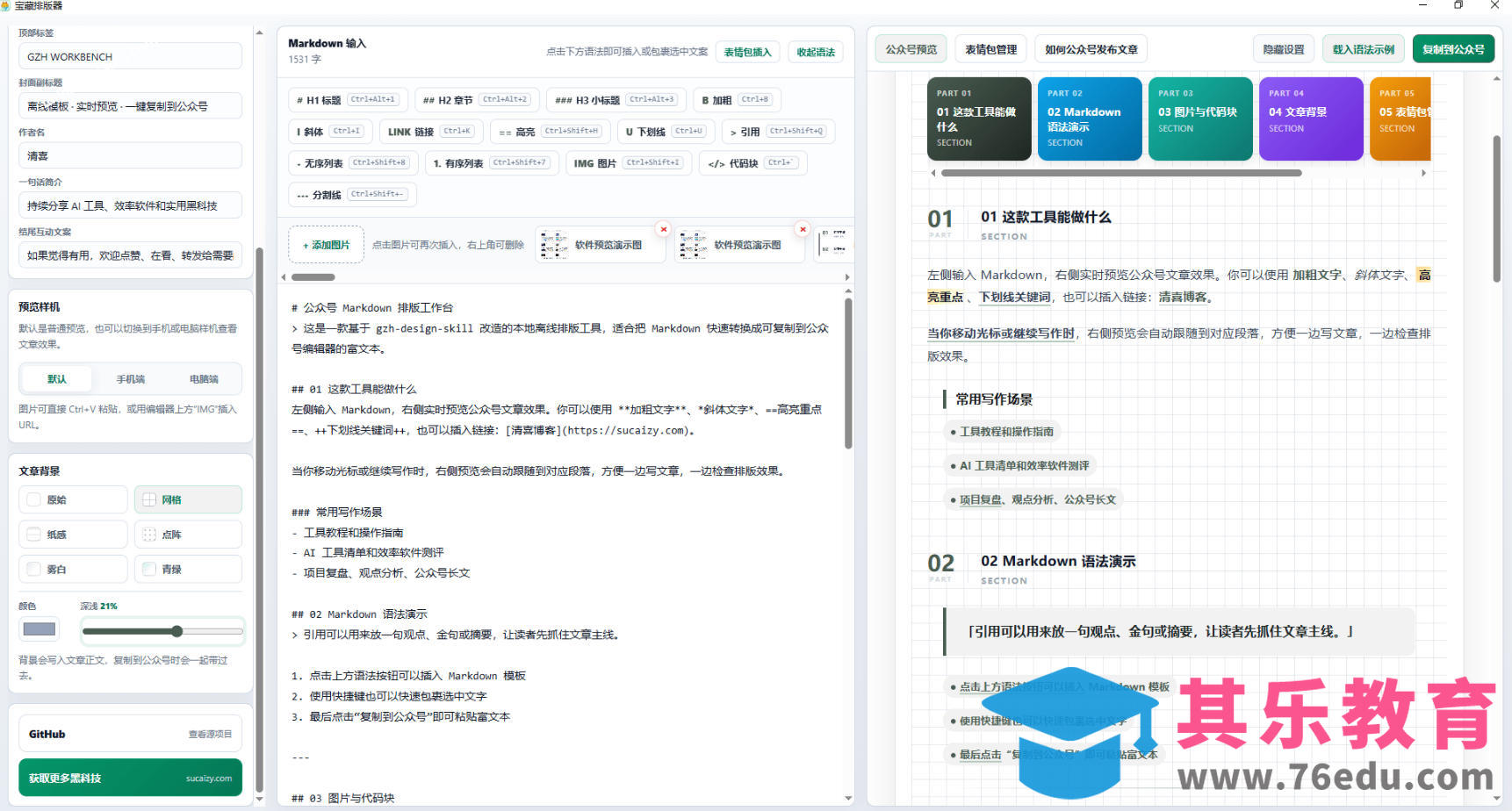Click the 顶部标签 input field
Image resolution: width=1512 pixels, height=811 pixels.
[x=130, y=56]
